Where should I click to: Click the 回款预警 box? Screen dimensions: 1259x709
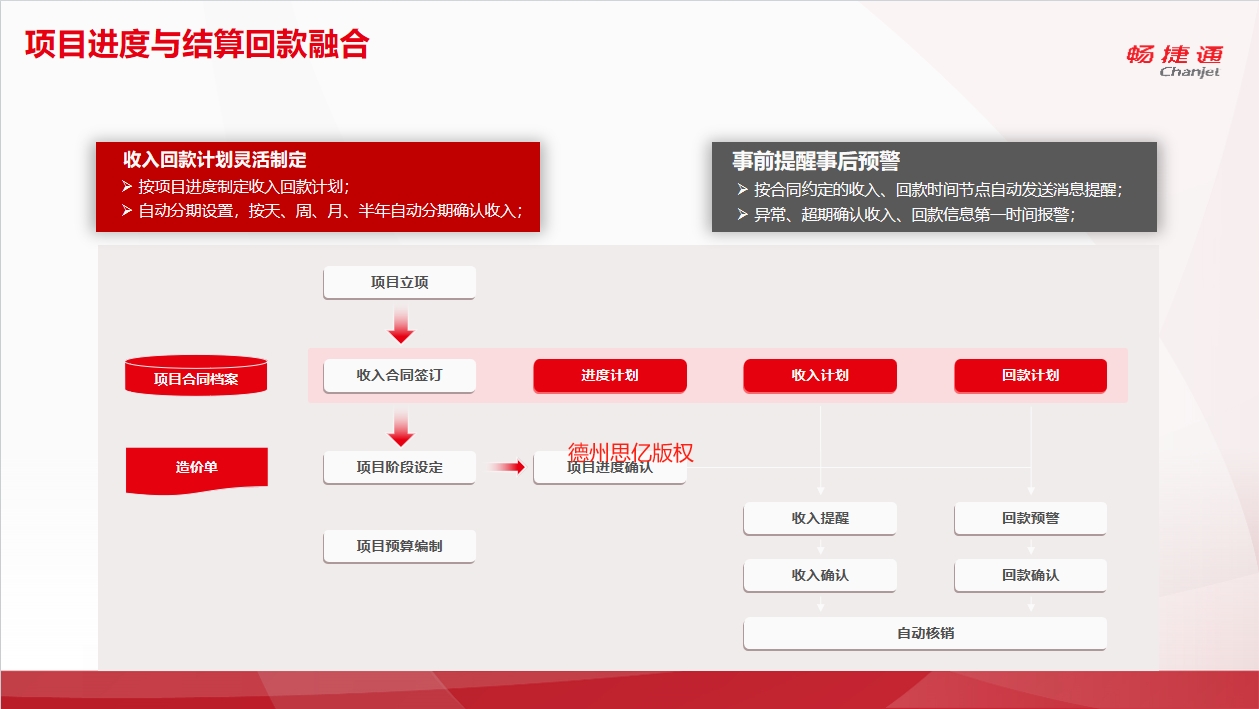point(1031,519)
